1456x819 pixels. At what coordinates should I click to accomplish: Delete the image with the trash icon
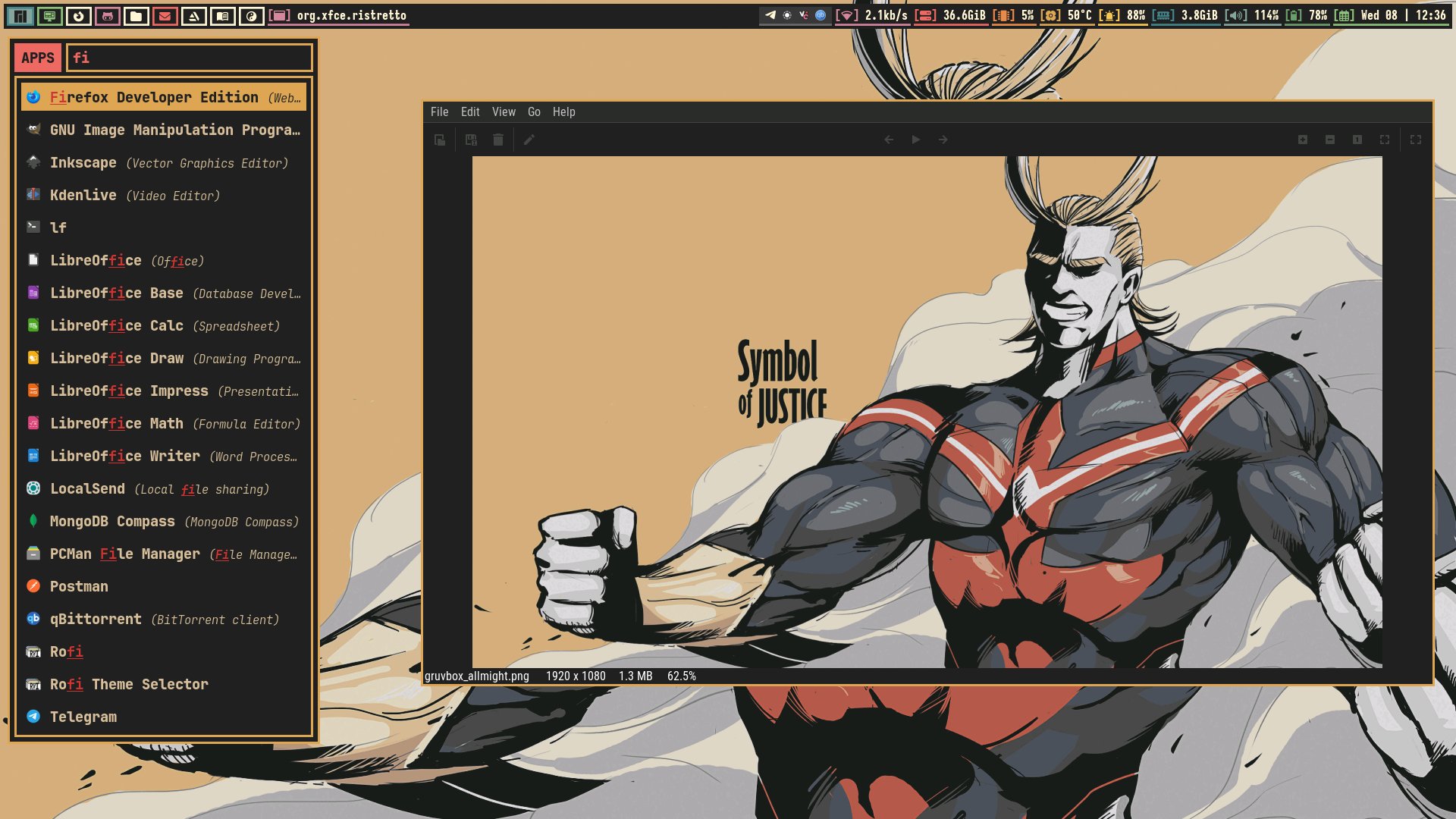(498, 140)
